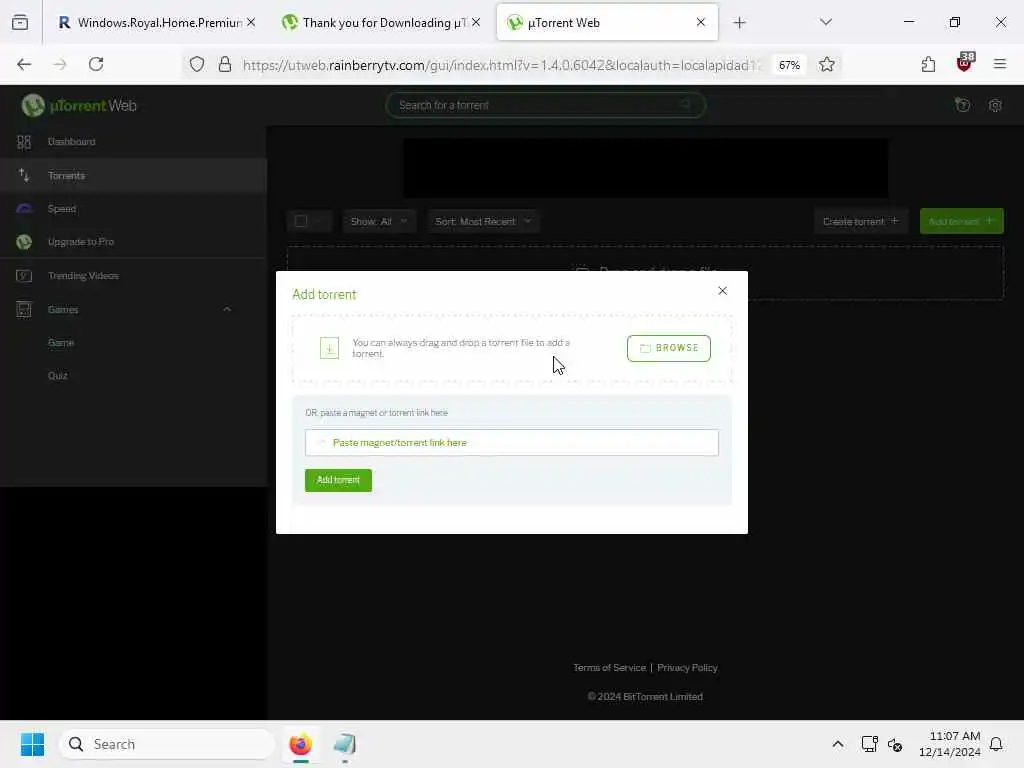Open the notifications bell in taskbar
1024x768 pixels.
point(996,744)
